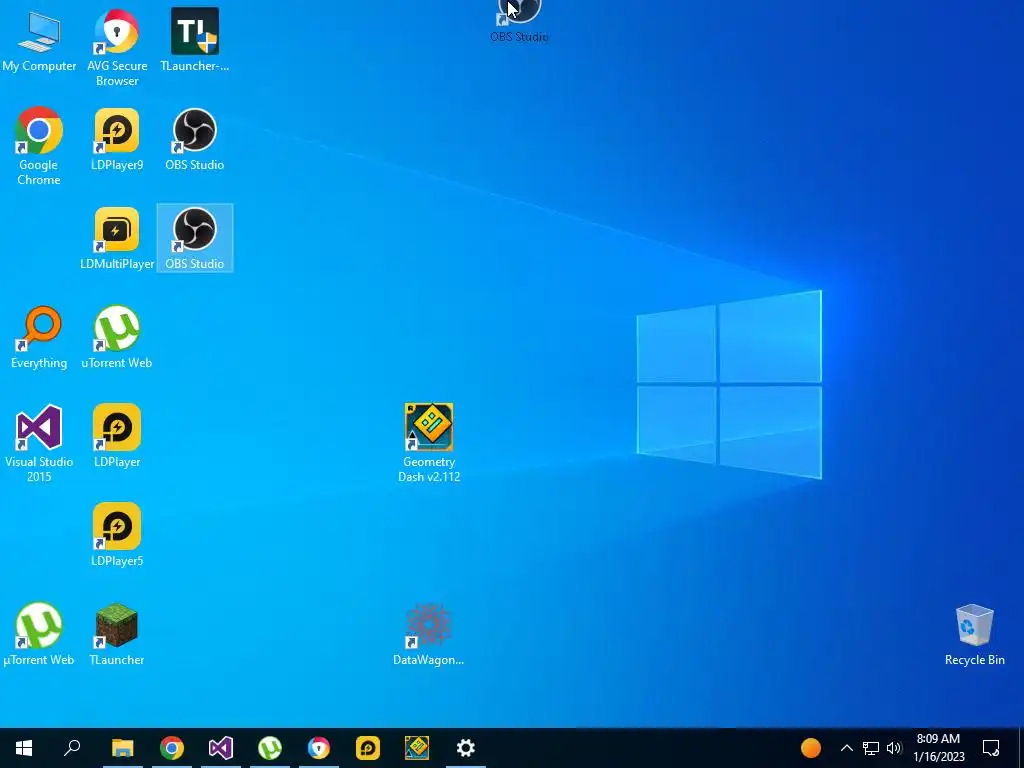
Task: Select the DataWagon desktop shortcut
Action: [x=429, y=635]
